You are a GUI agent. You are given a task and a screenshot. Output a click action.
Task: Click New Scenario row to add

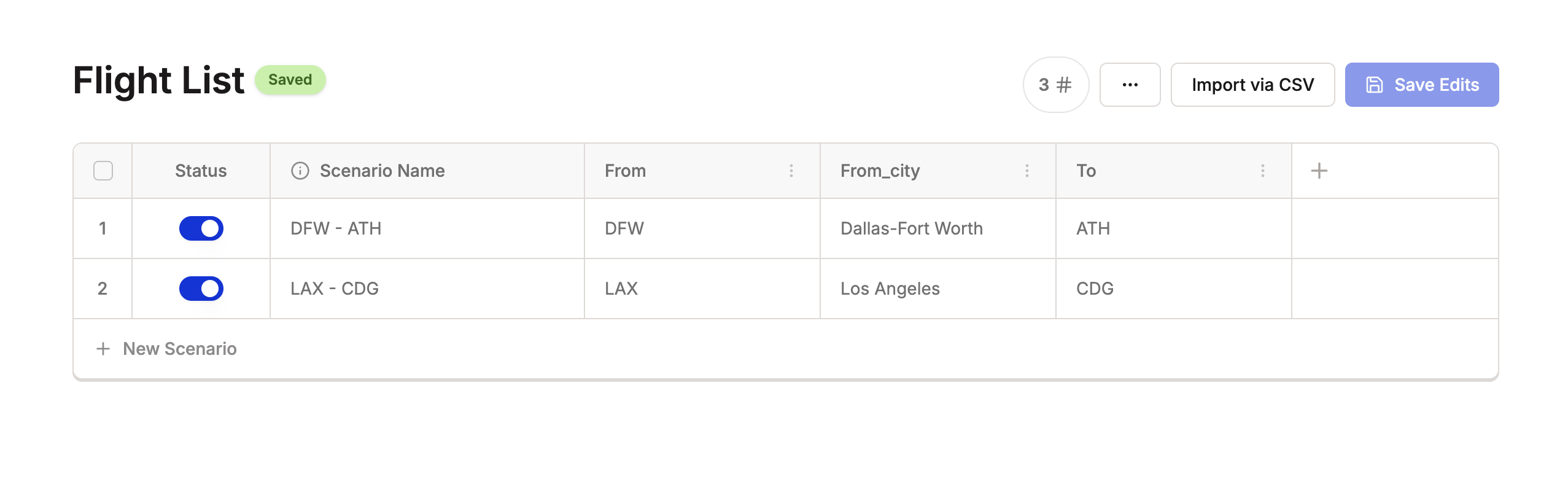(179, 349)
